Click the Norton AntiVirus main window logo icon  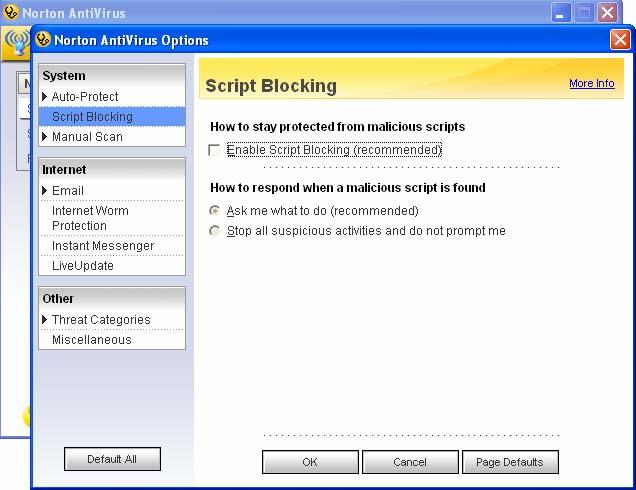tap(11, 13)
